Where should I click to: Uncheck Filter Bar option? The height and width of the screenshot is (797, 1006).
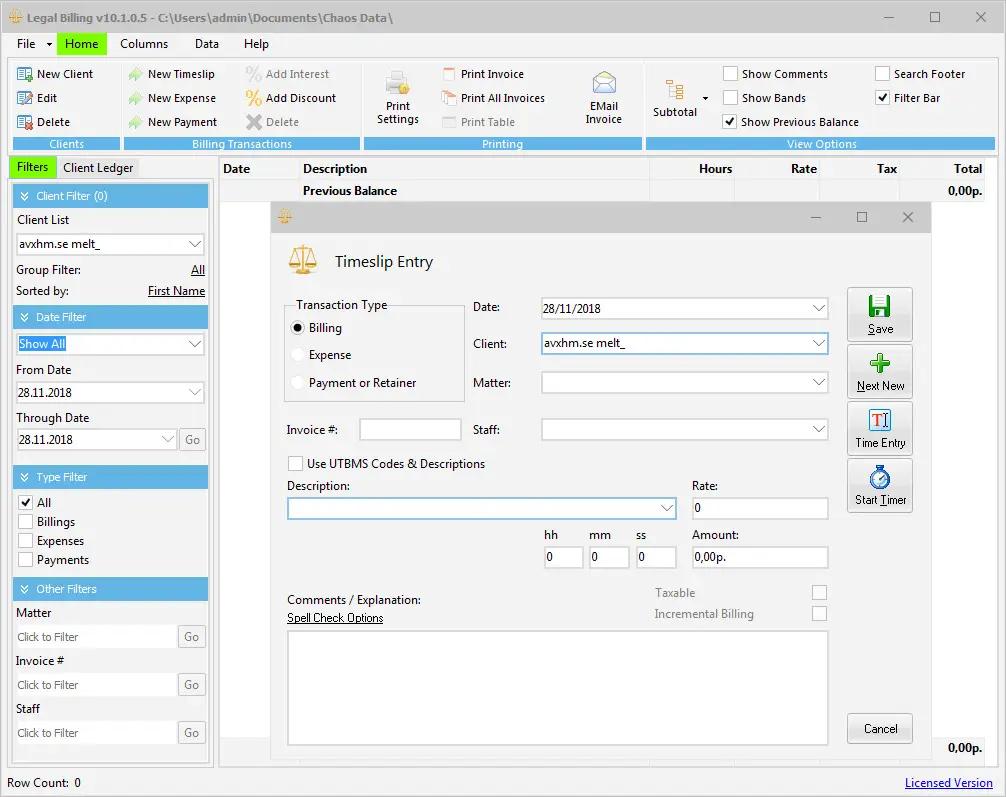click(x=882, y=98)
